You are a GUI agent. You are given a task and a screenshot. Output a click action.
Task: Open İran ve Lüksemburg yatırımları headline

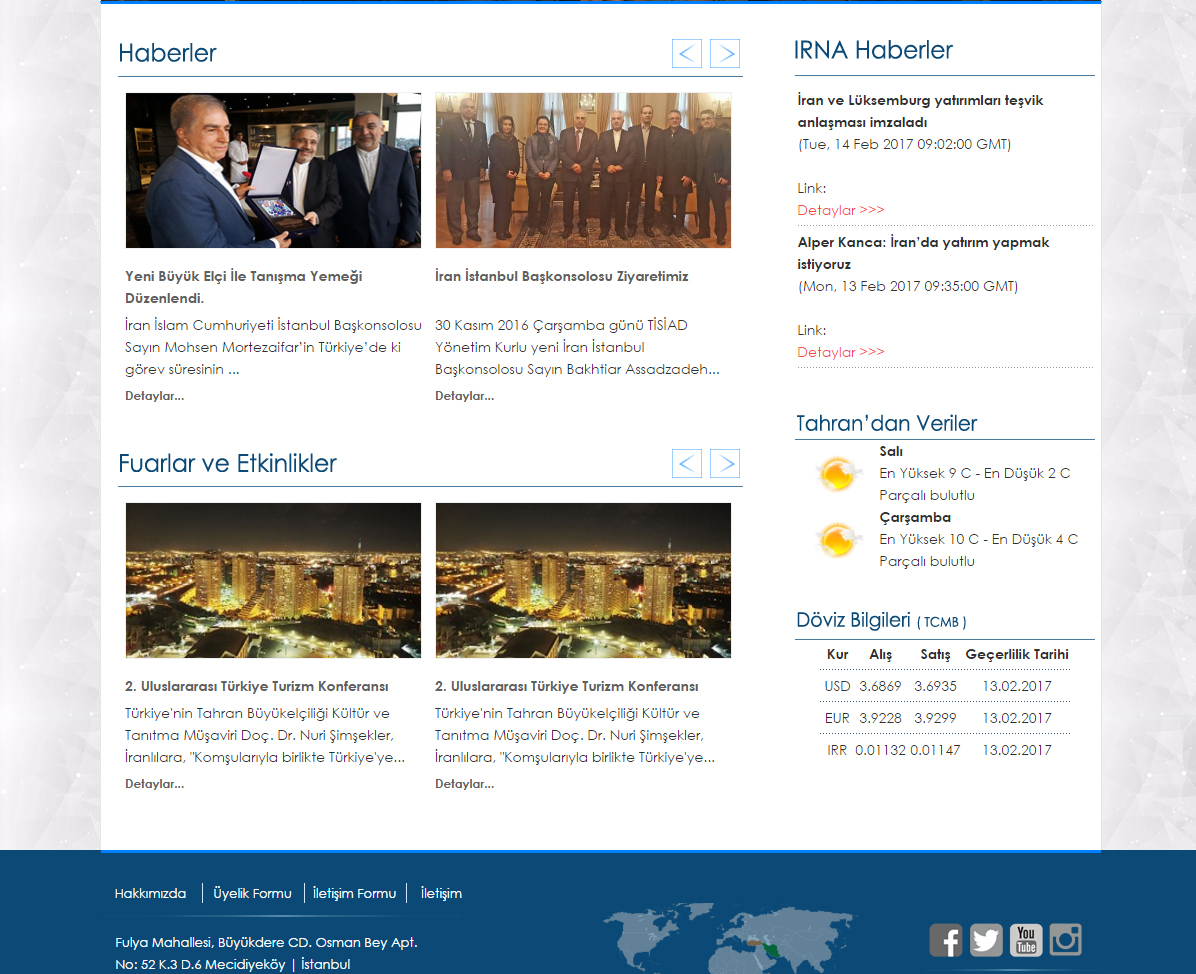tap(921, 111)
